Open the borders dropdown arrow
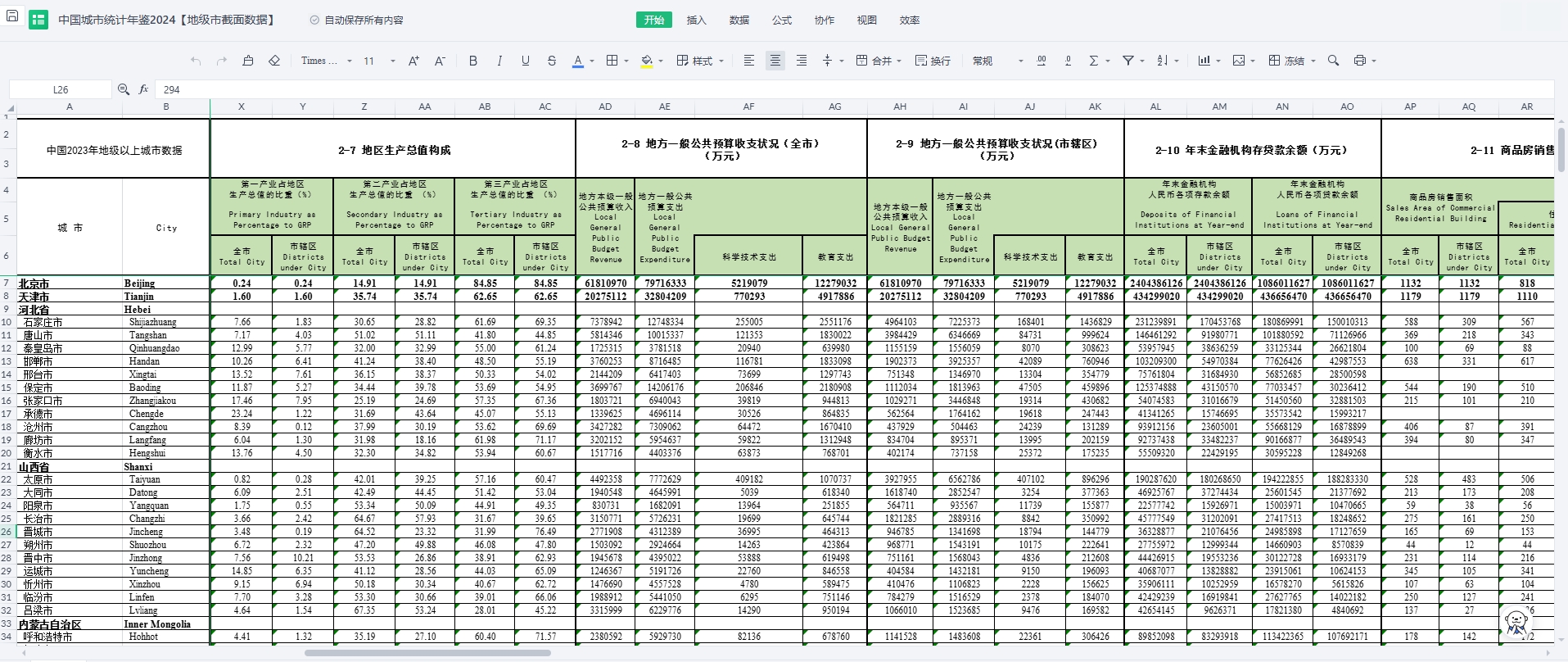The image size is (1568, 662). point(626,61)
